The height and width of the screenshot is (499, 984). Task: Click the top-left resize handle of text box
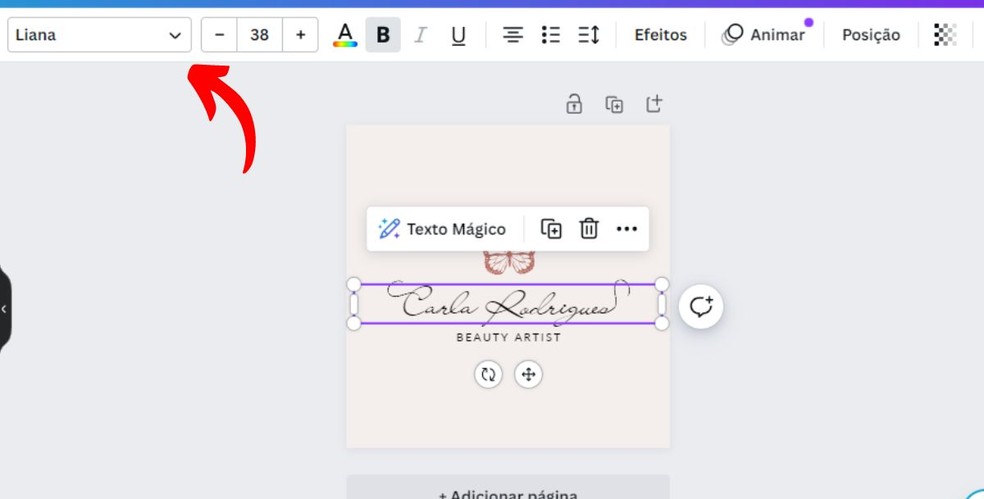coord(354,284)
